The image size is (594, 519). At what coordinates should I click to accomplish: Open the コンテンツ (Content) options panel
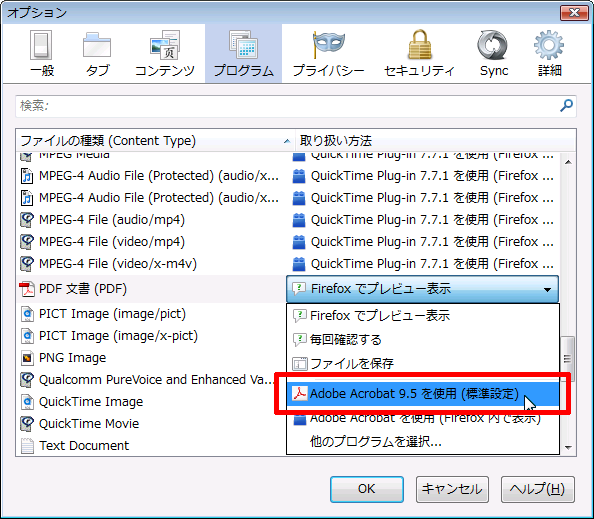[165, 54]
